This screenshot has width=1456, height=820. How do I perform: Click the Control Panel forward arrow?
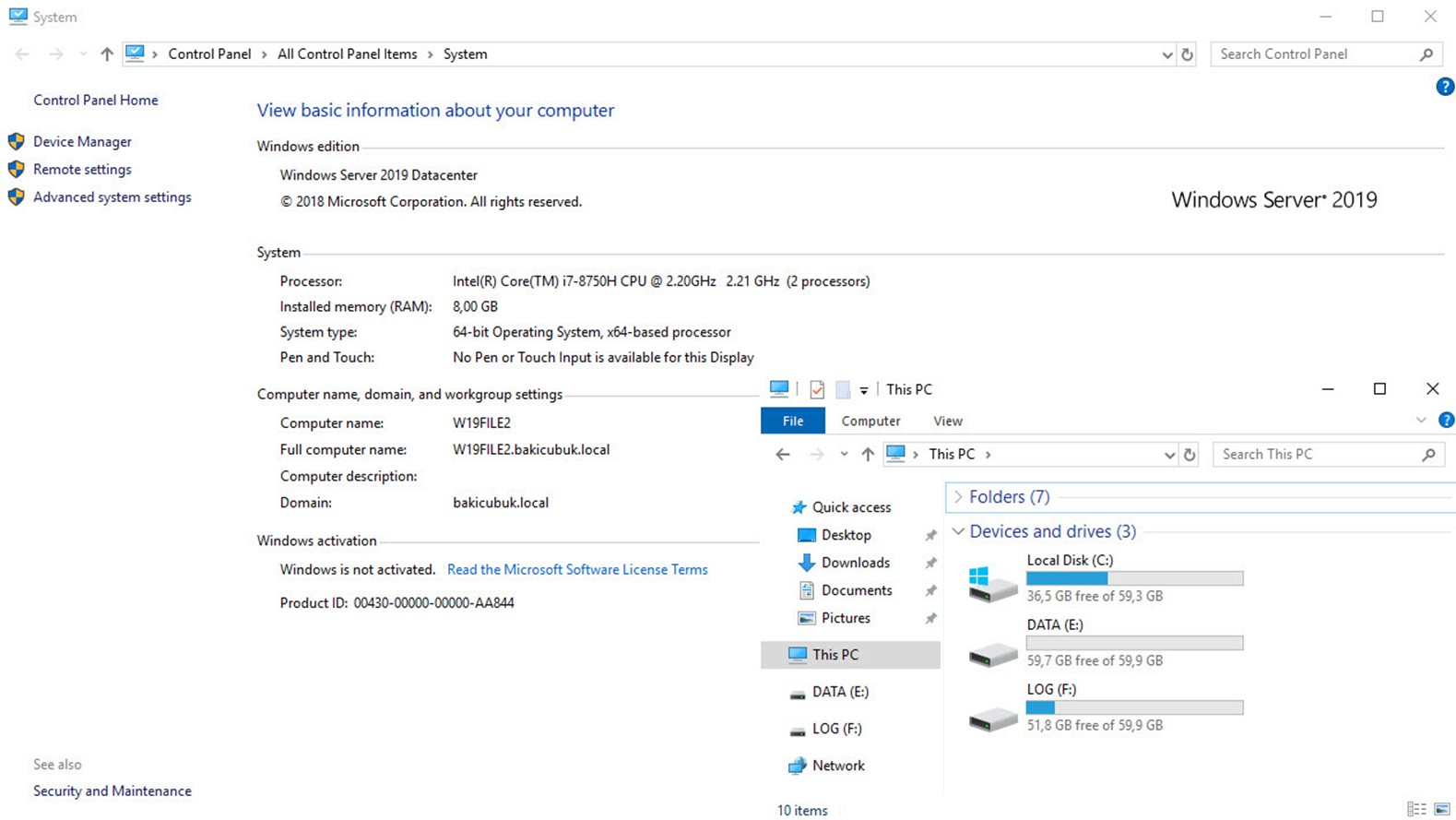pyautogui.click(x=56, y=54)
